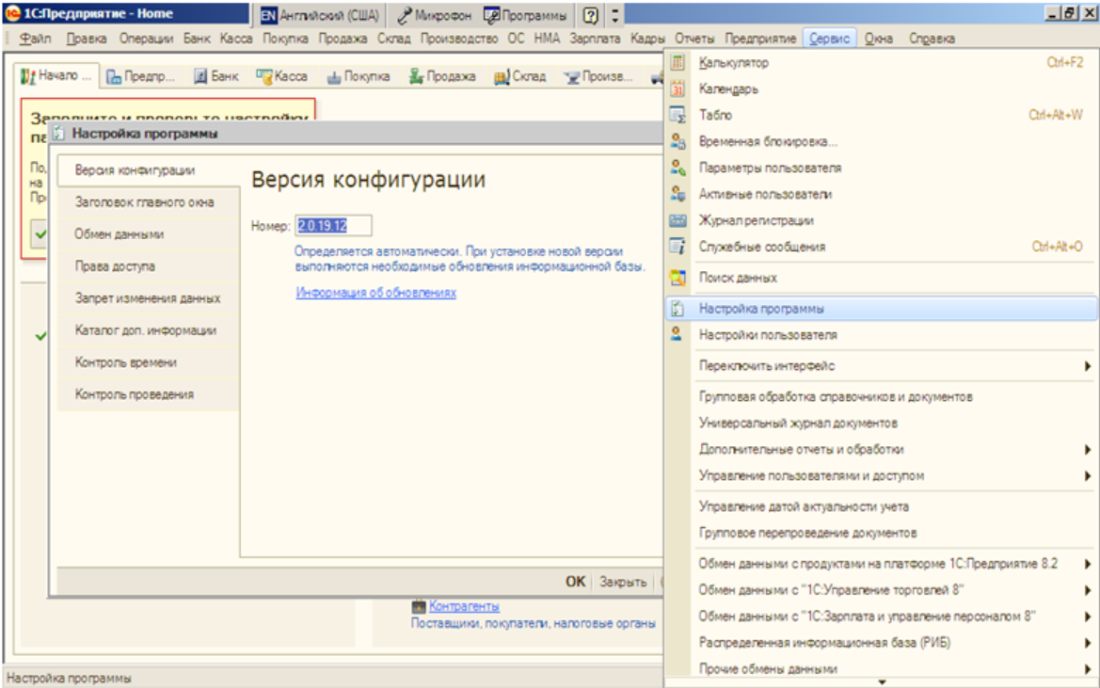Open Информация об обновлениях link
This screenshot has height=688, width=1100.
[x=376, y=292]
